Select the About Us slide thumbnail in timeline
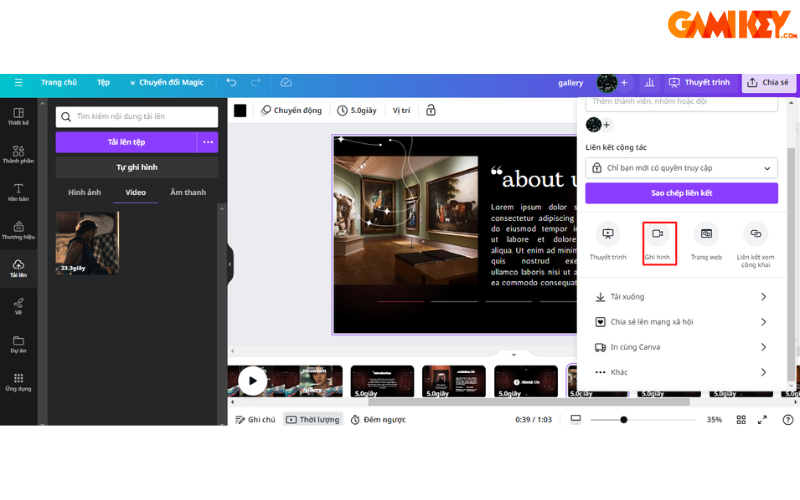Viewport: 800px width, 500px height. pos(526,381)
